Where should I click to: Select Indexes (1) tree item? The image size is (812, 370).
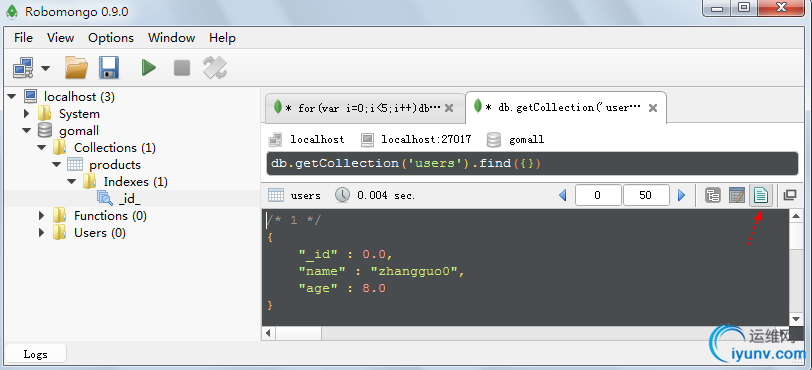tap(136, 182)
